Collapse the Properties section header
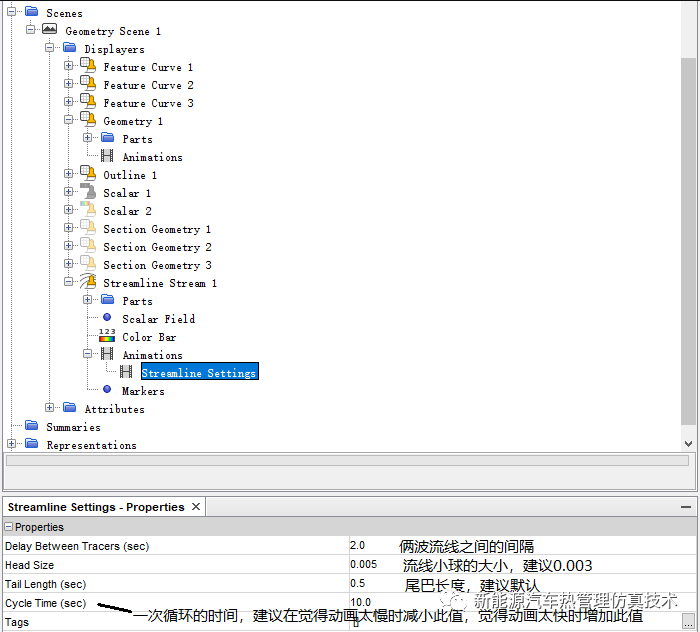This screenshot has height=632, width=700. pos(8,527)
